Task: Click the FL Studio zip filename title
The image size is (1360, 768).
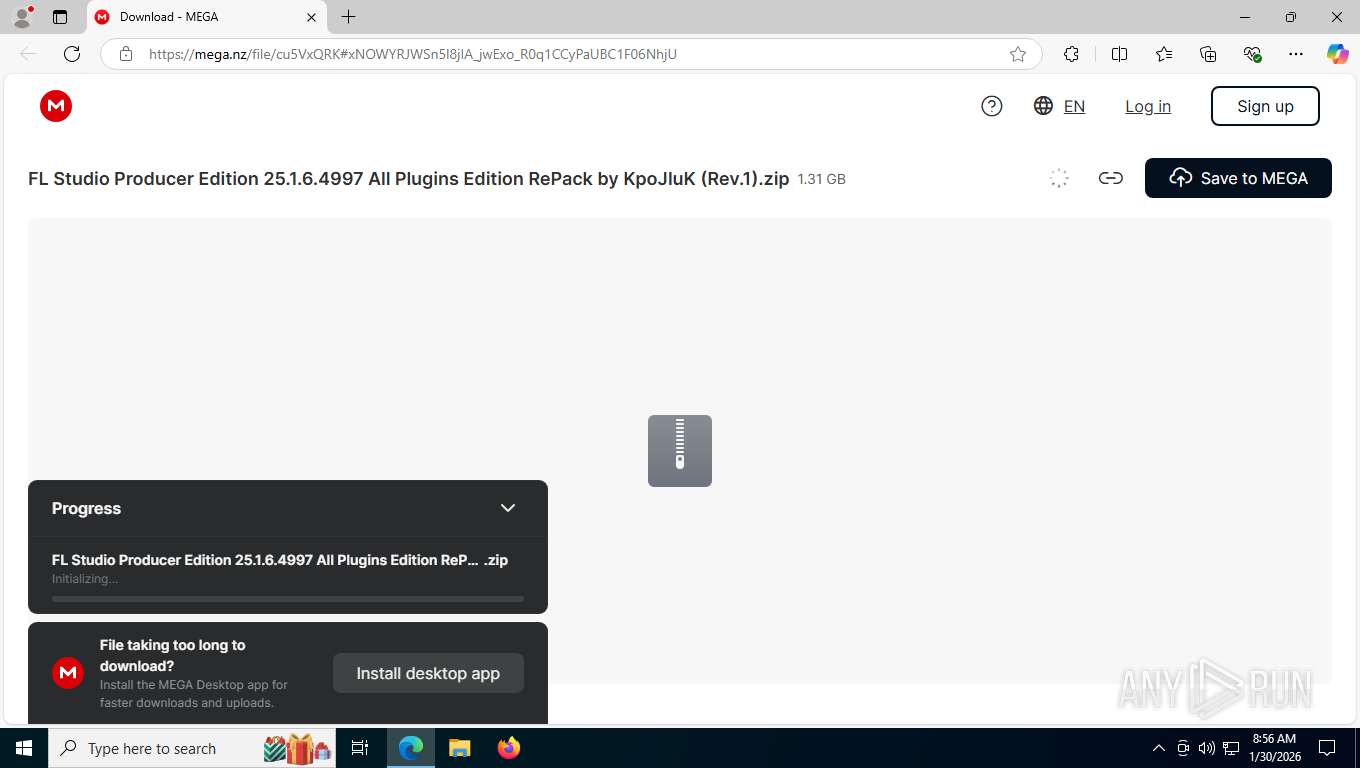Action: click(408, 179)
